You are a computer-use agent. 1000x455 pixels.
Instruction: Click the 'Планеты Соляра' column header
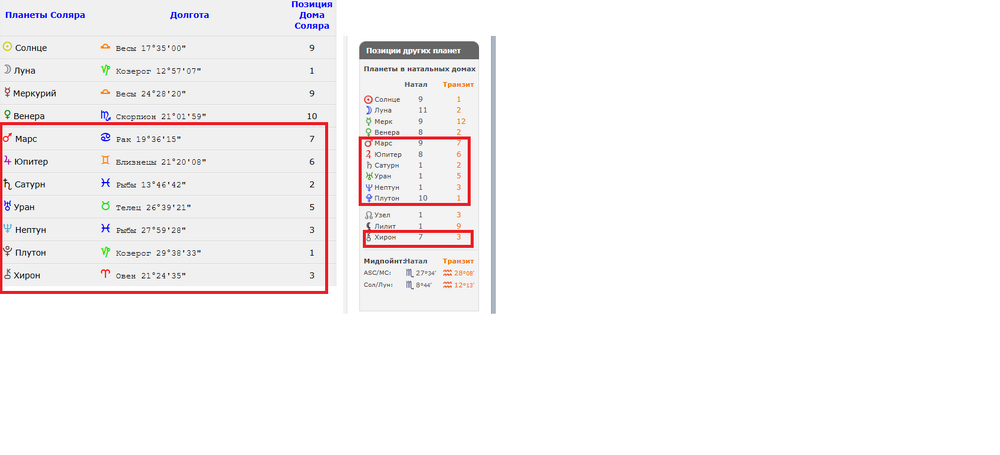(45, 15)
